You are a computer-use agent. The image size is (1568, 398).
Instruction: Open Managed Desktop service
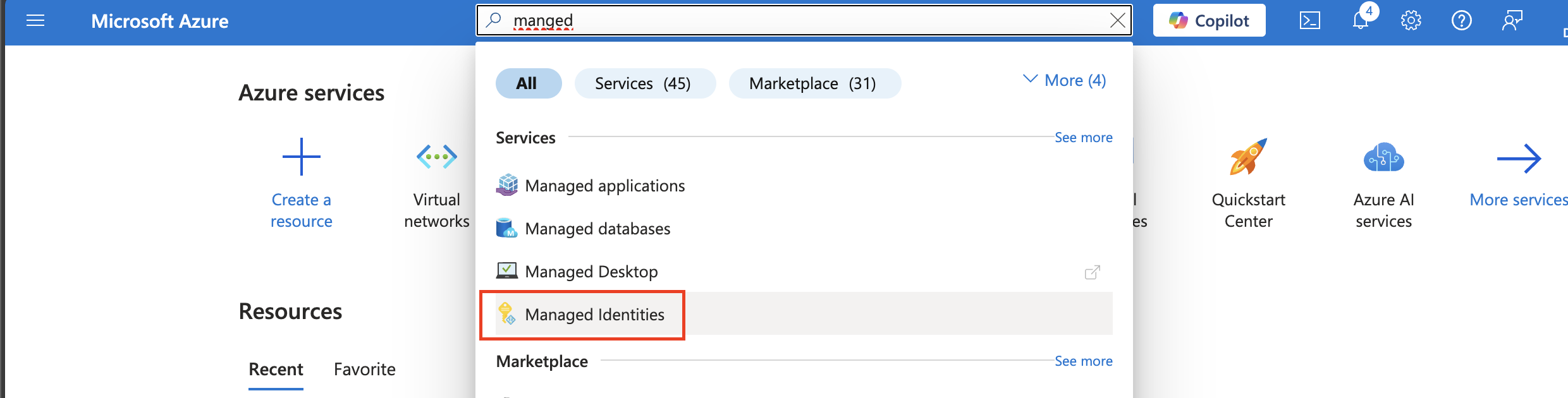pos(804,272)
